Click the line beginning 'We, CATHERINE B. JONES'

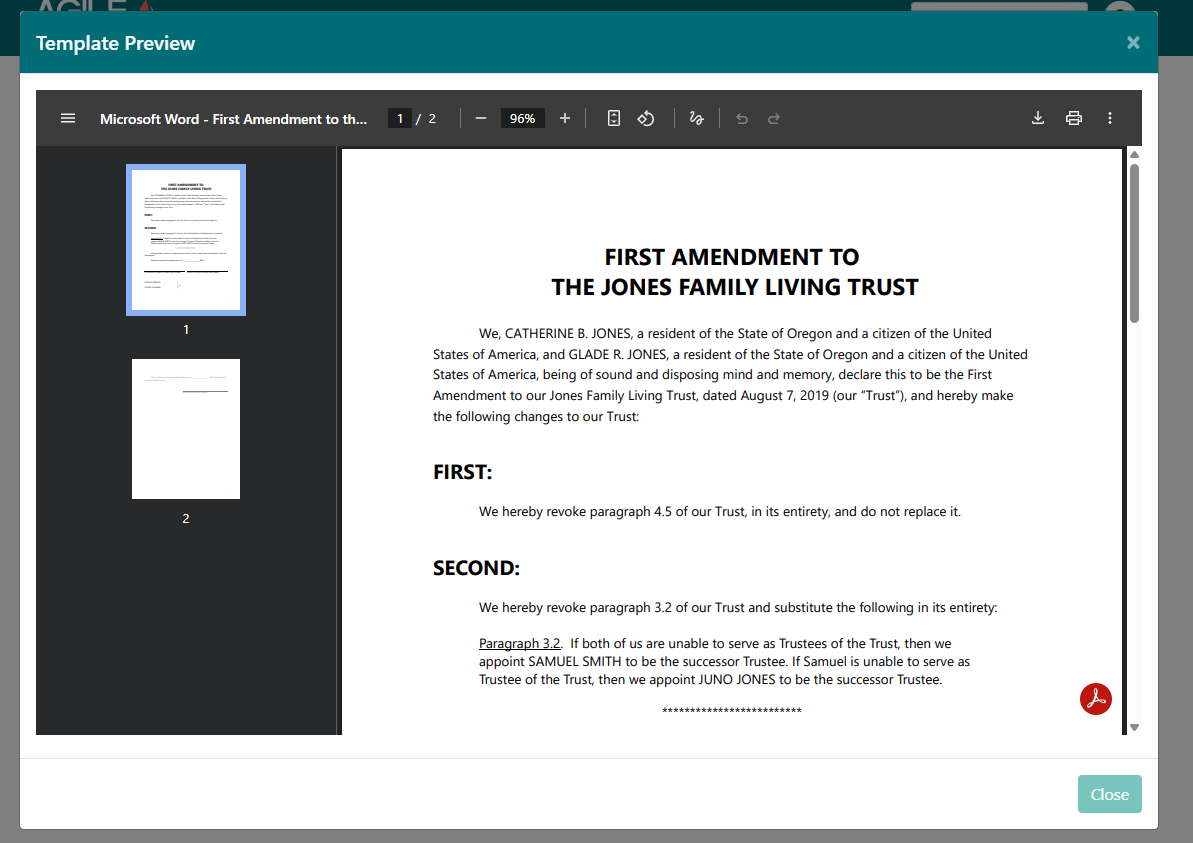tap(735, 334)
